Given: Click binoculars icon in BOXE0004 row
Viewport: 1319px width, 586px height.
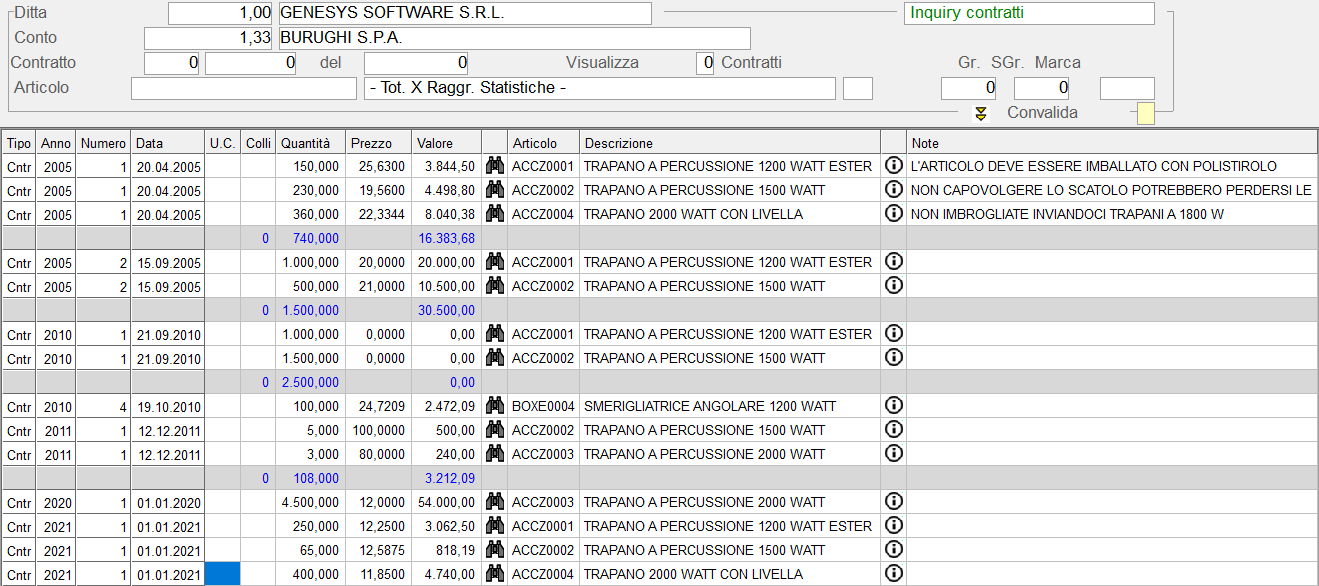Looking at the screenshot, I should pos(494,406).
